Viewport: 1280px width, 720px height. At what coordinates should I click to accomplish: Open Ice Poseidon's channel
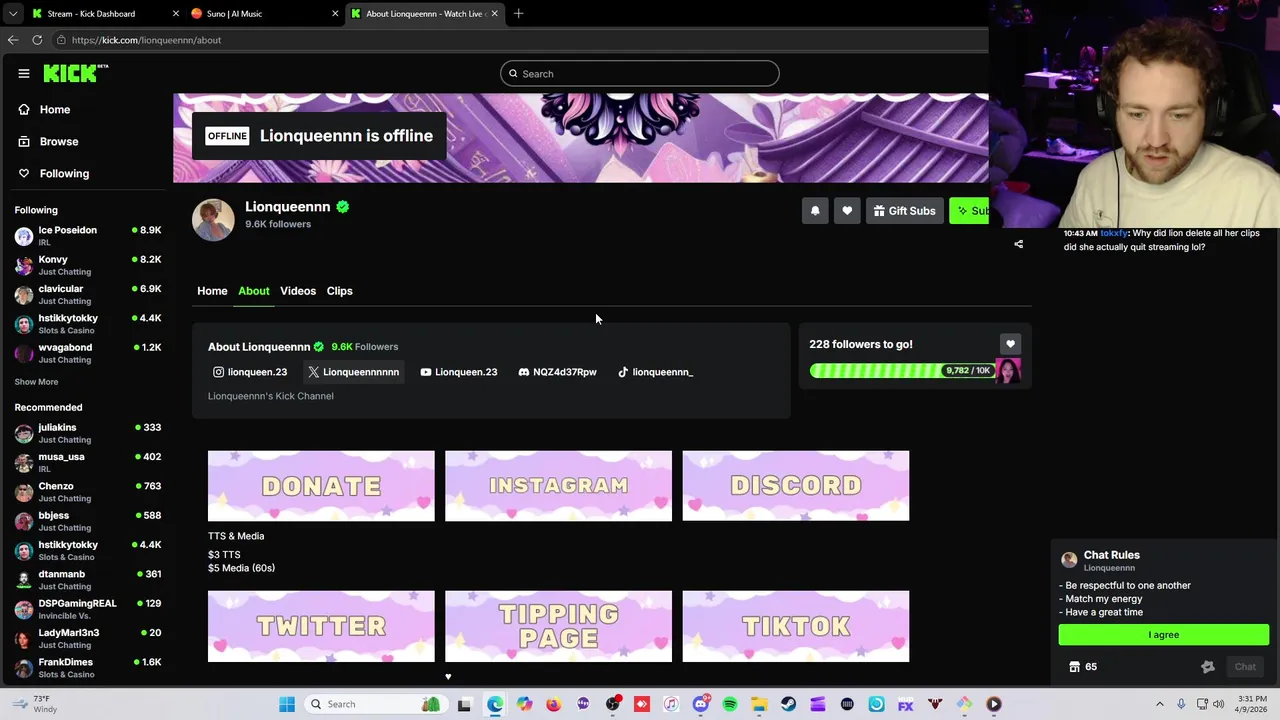[88, 236]
